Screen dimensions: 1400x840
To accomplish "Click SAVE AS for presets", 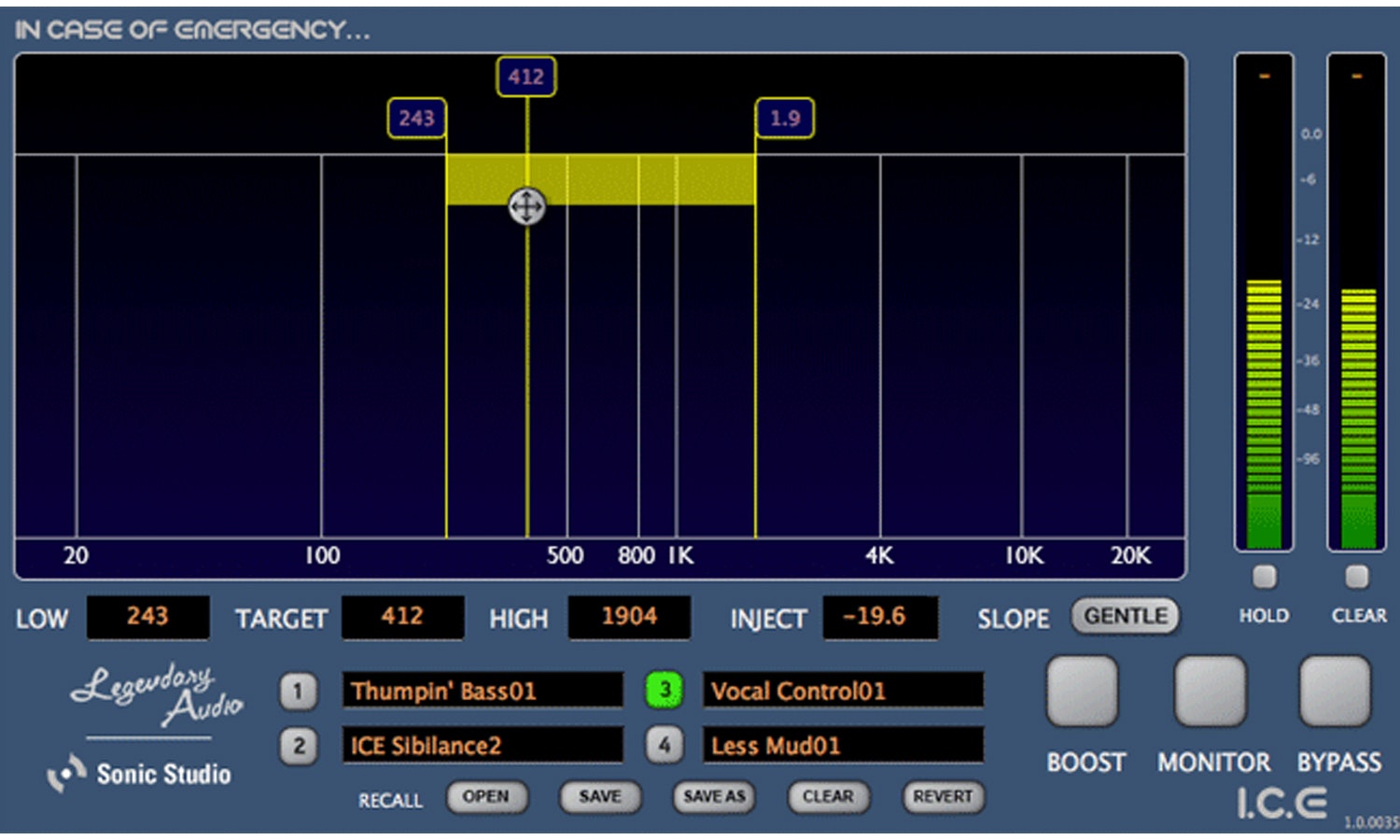I will pyautogui.click(x=714, y=797).
